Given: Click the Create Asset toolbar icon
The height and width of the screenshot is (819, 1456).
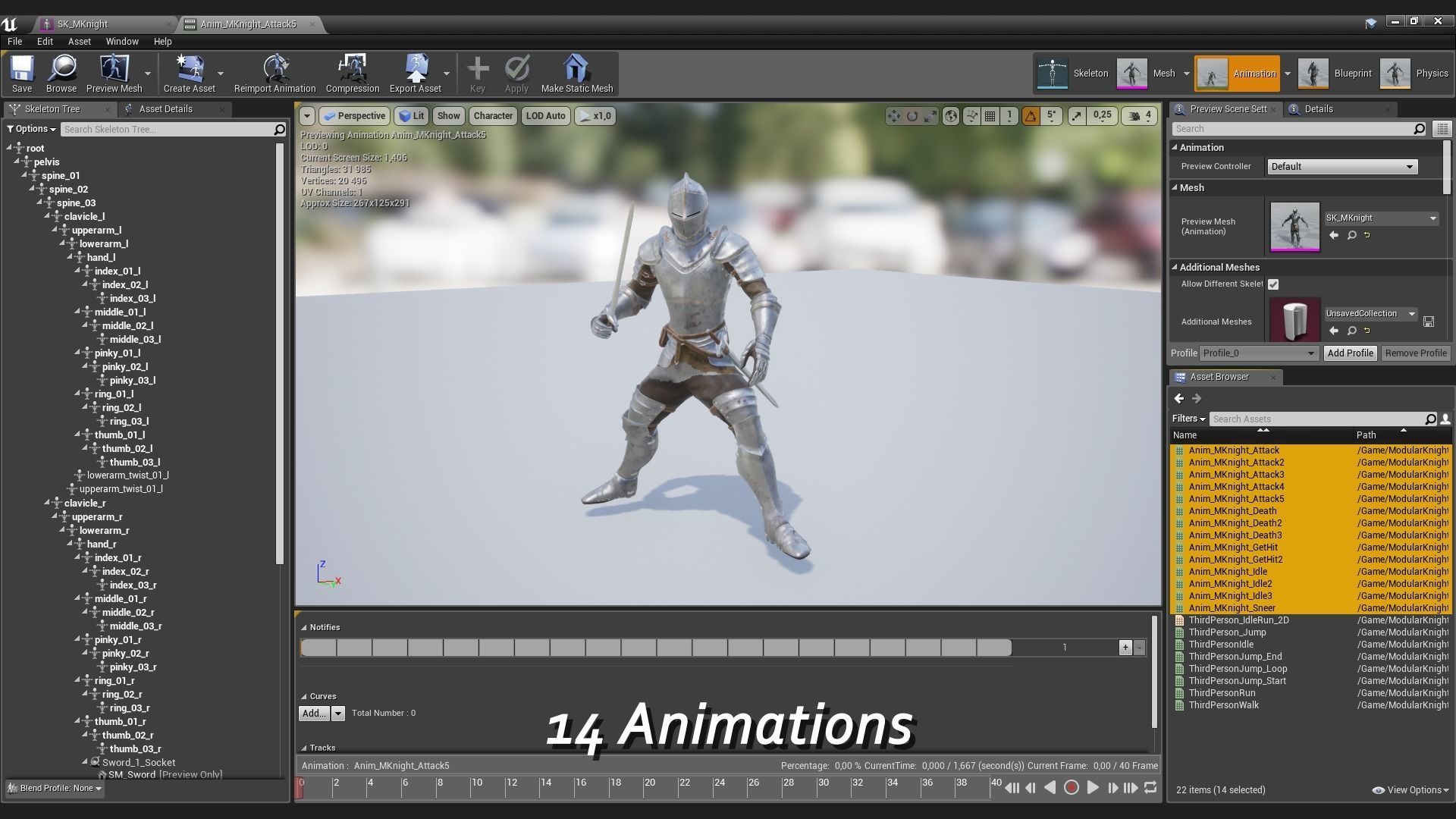Looking at the screenshot, I should (190, 74).
